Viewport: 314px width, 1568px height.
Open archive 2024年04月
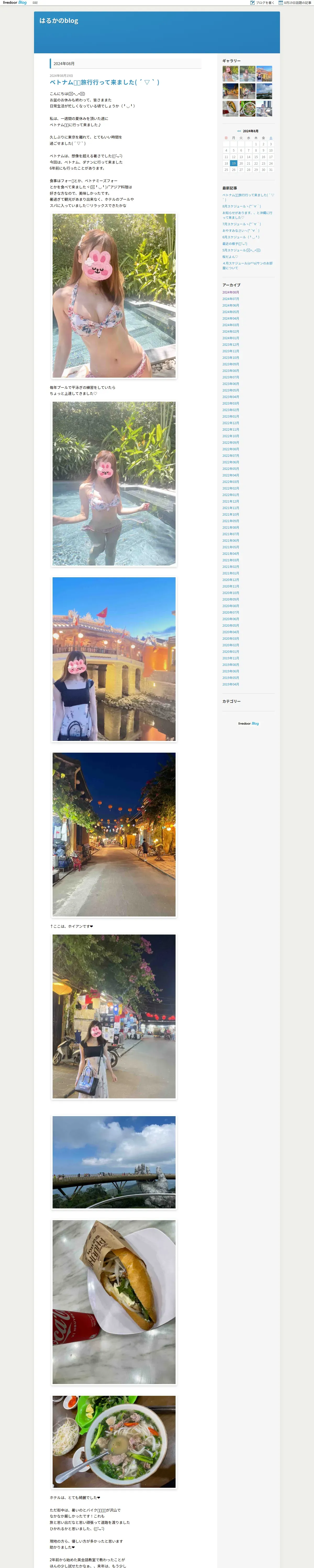[x=231, y=318]
